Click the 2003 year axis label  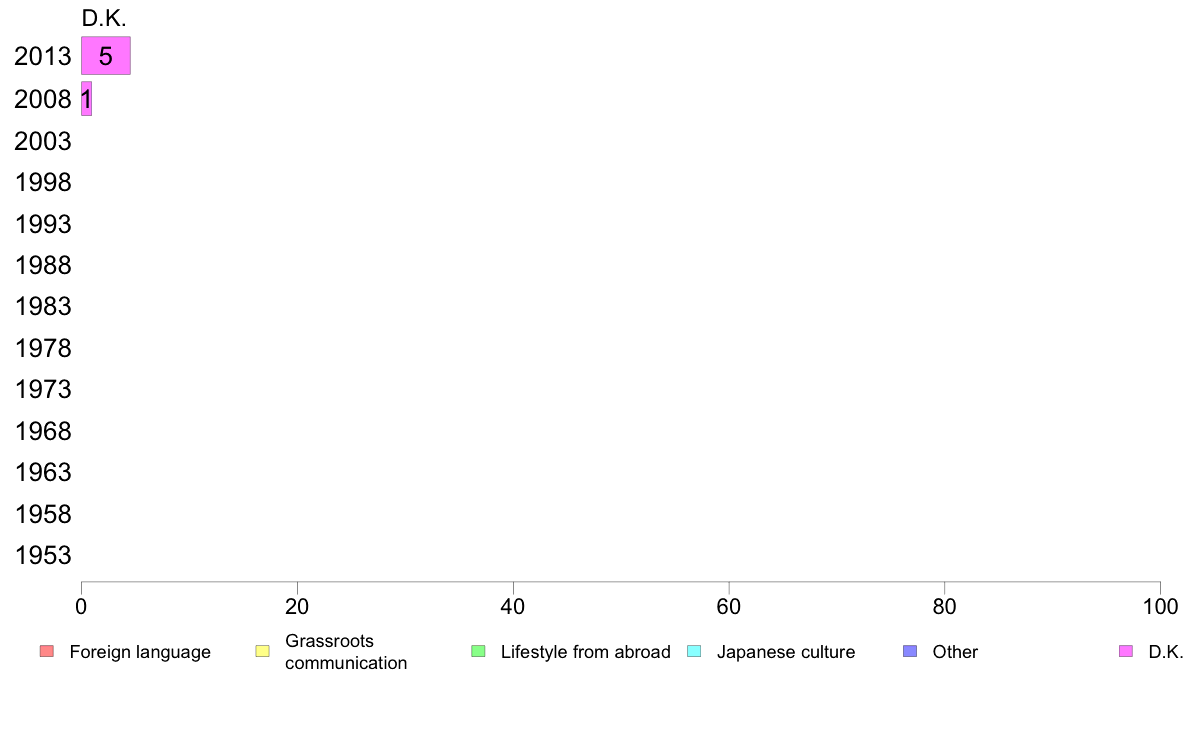(x=42, y=141)
